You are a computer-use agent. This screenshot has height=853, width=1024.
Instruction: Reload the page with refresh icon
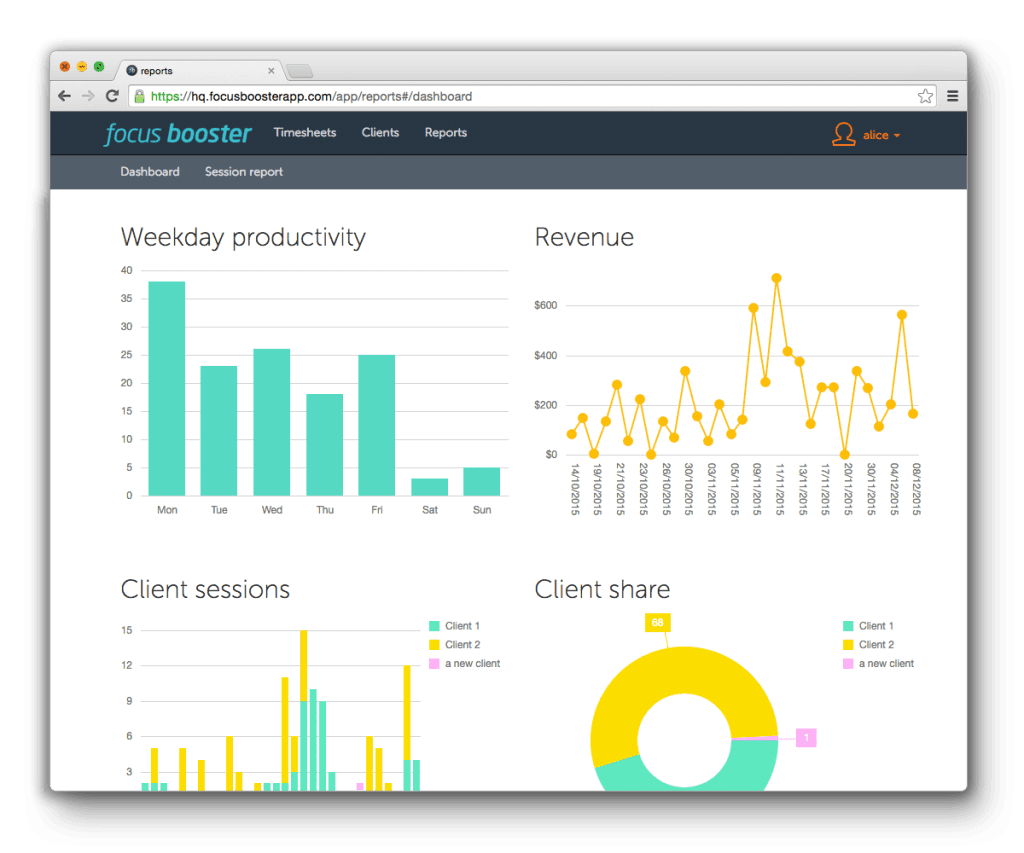point(112,97)
